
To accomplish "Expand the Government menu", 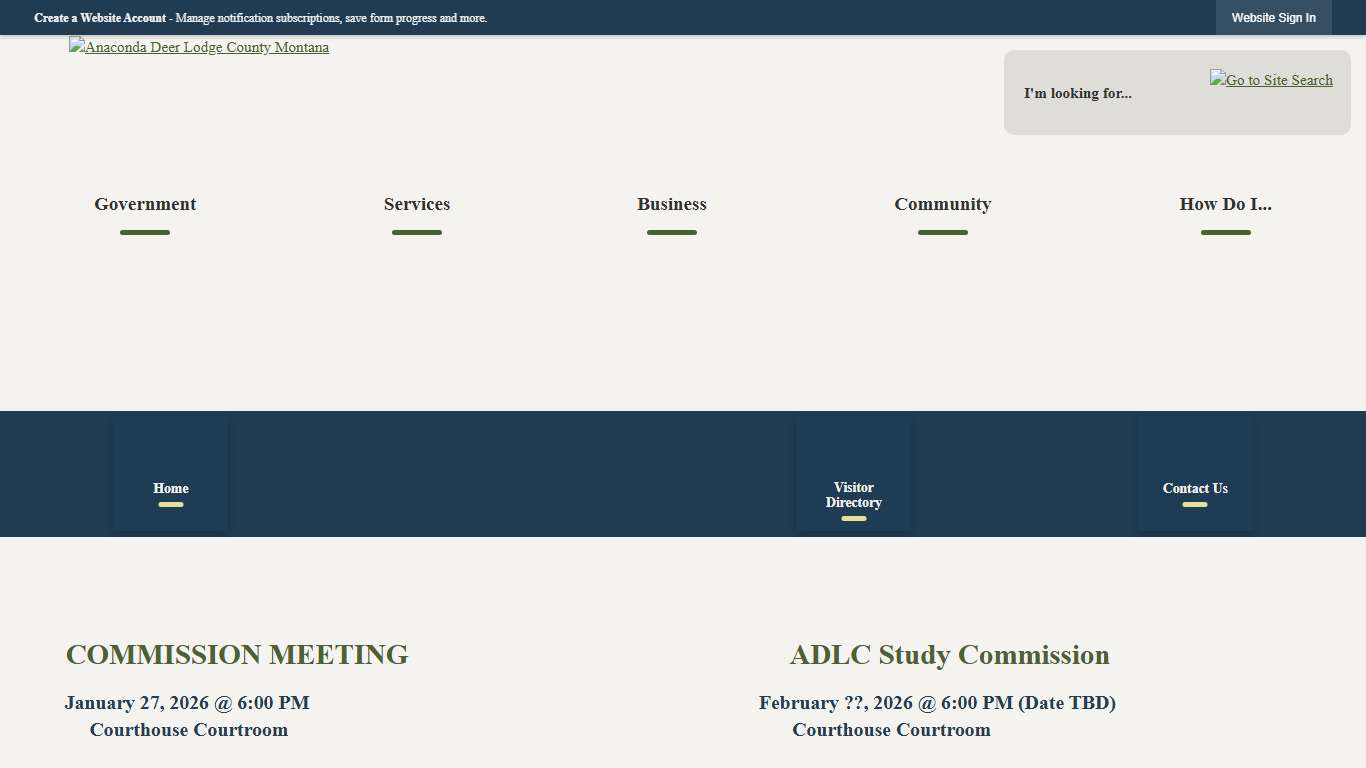I will point(145,204).
